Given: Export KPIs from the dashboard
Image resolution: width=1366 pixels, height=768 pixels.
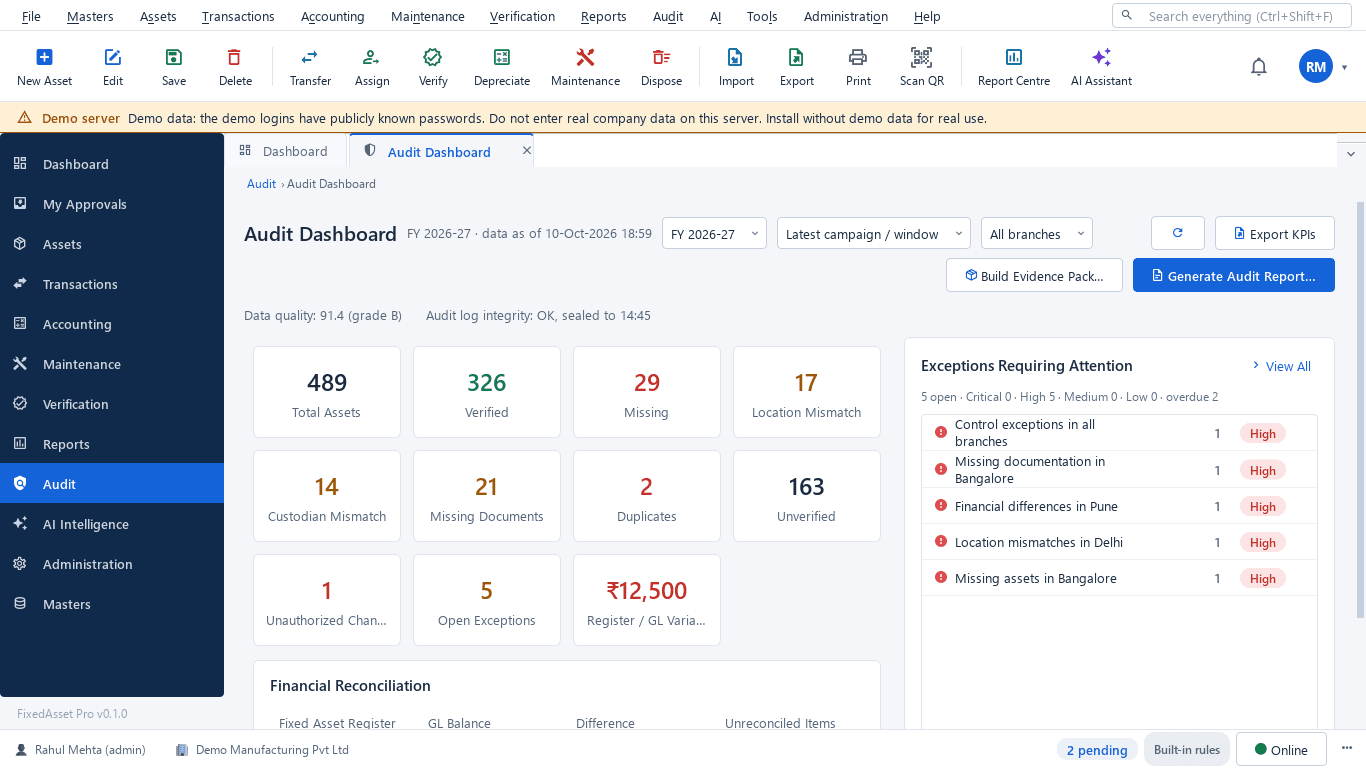Looking at the screenshot, I should [x=1274, y=233].
